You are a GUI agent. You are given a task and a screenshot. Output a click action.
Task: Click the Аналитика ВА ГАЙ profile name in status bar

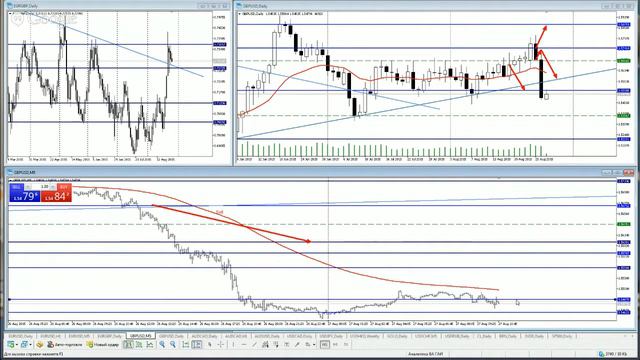pyautogui.click(x=425, y=354)
